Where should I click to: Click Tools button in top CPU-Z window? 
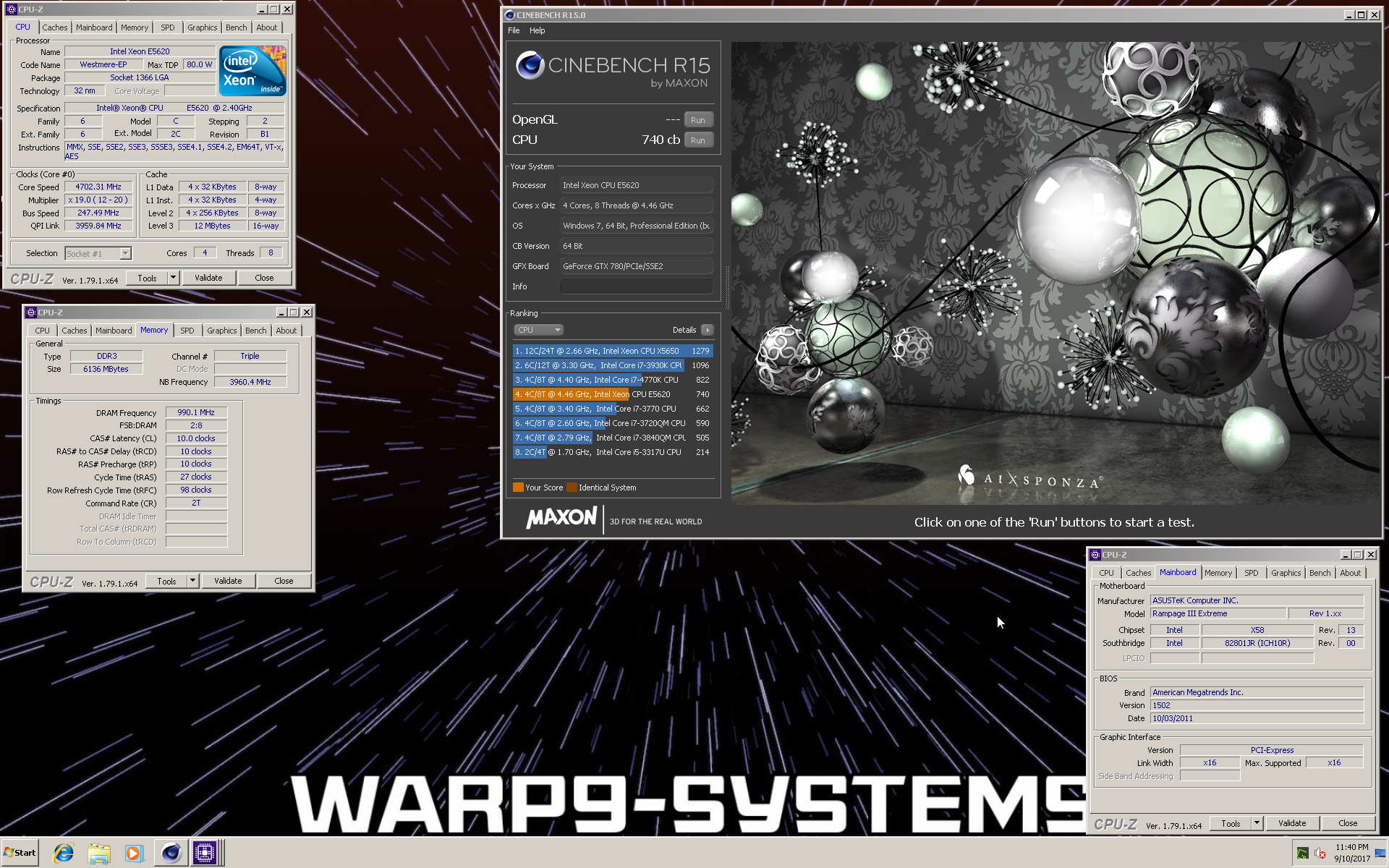click(148, 278)
